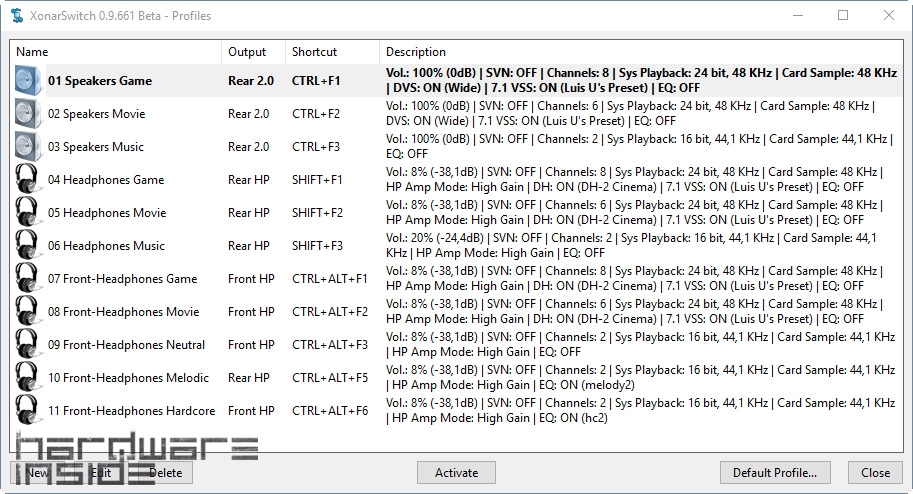Click the speaker icon for 03 Speakers Music
The width and height of the screenshot is (913, 494).
coord(28,147)
